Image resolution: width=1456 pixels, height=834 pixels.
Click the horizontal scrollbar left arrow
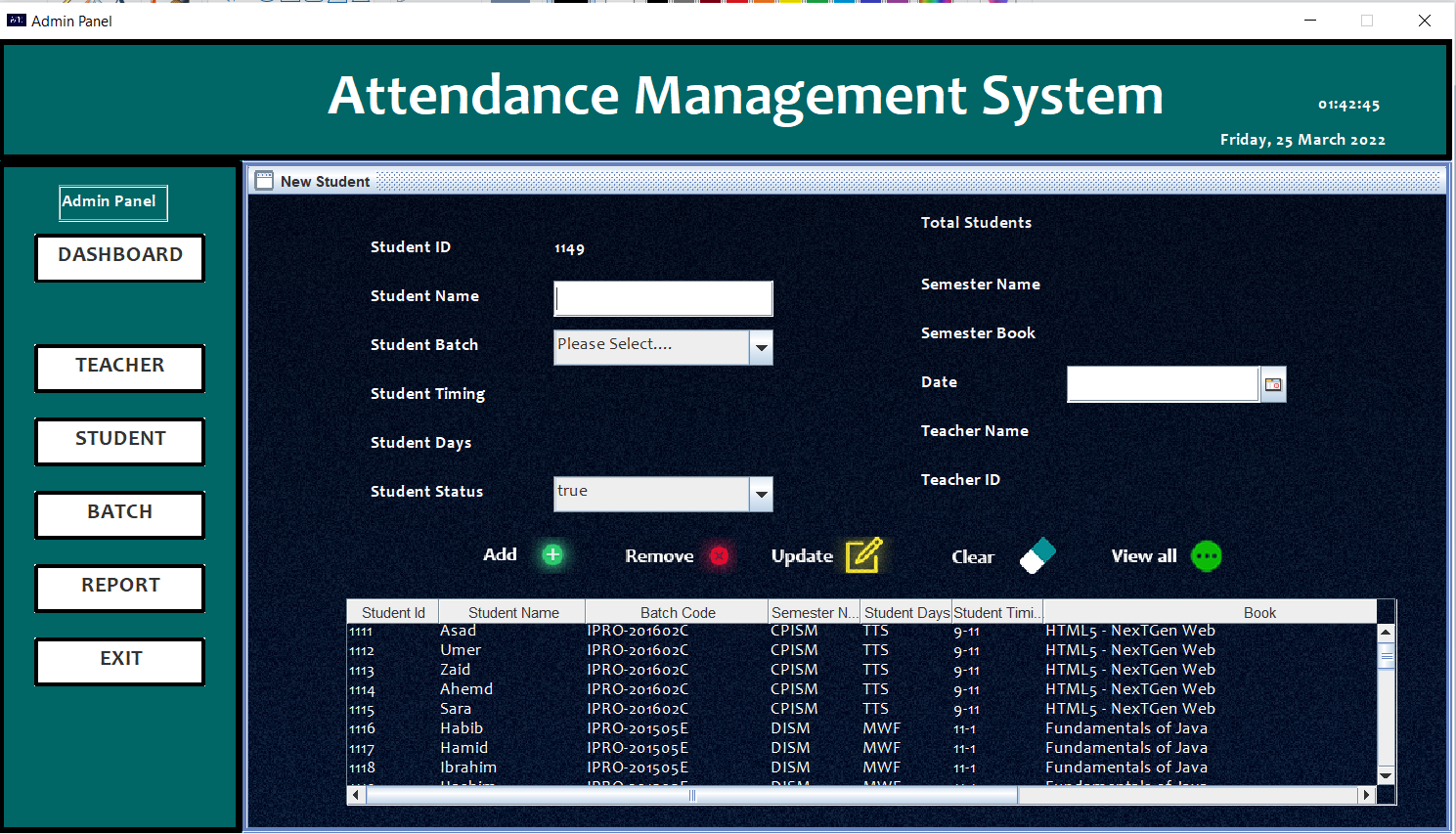pos(356,795)
